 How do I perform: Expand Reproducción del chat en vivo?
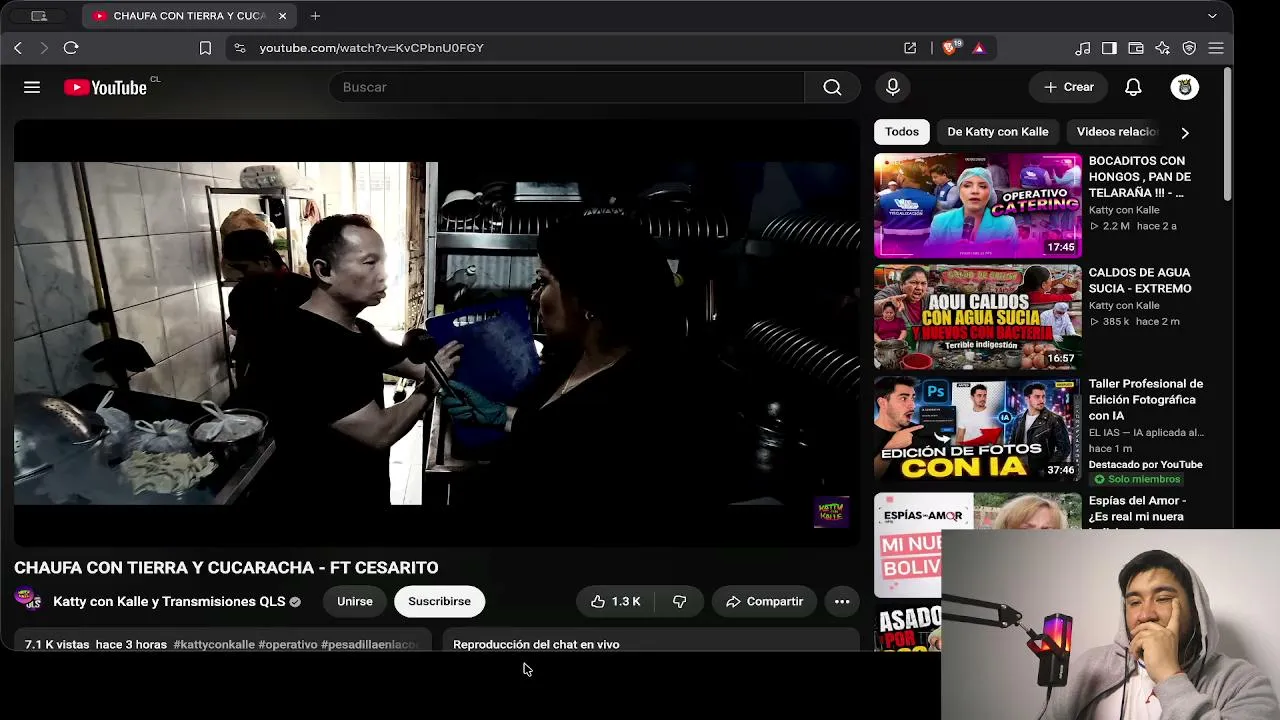tap(651, 641)
